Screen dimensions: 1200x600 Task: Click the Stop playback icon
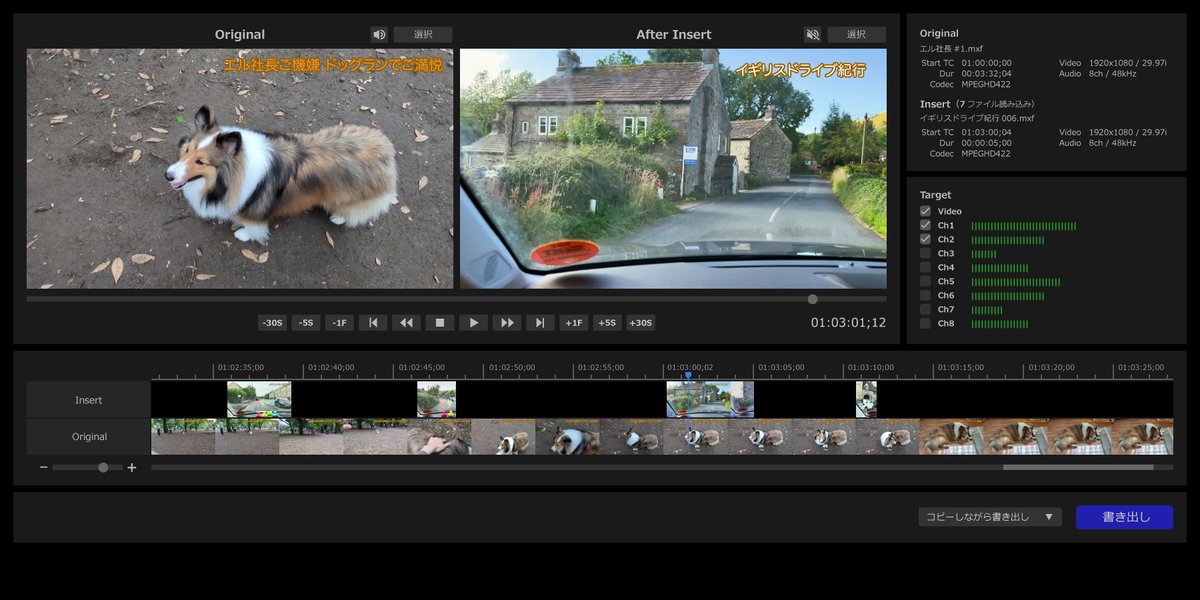coord(440,322)
